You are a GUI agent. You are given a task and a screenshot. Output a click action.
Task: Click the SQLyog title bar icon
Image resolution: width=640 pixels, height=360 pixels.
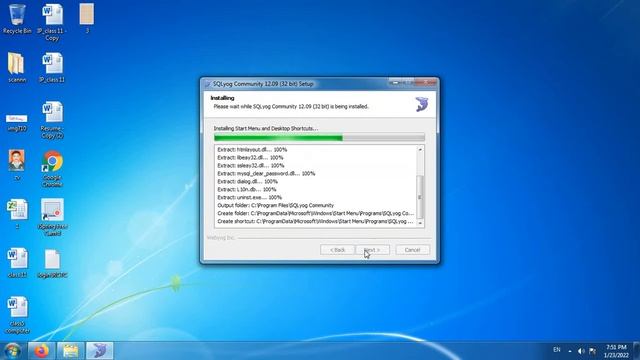208,84
